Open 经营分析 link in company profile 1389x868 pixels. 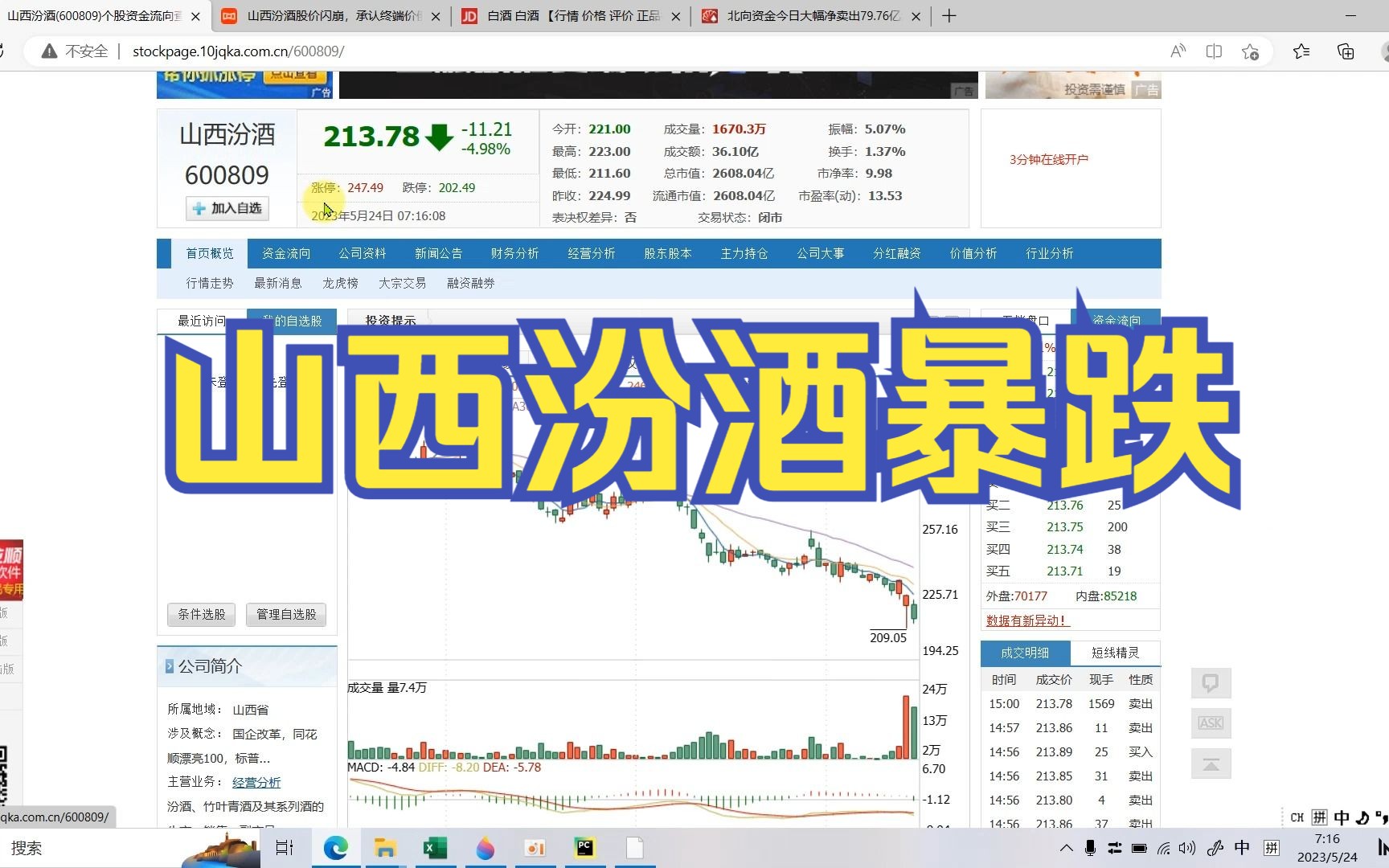256,782
